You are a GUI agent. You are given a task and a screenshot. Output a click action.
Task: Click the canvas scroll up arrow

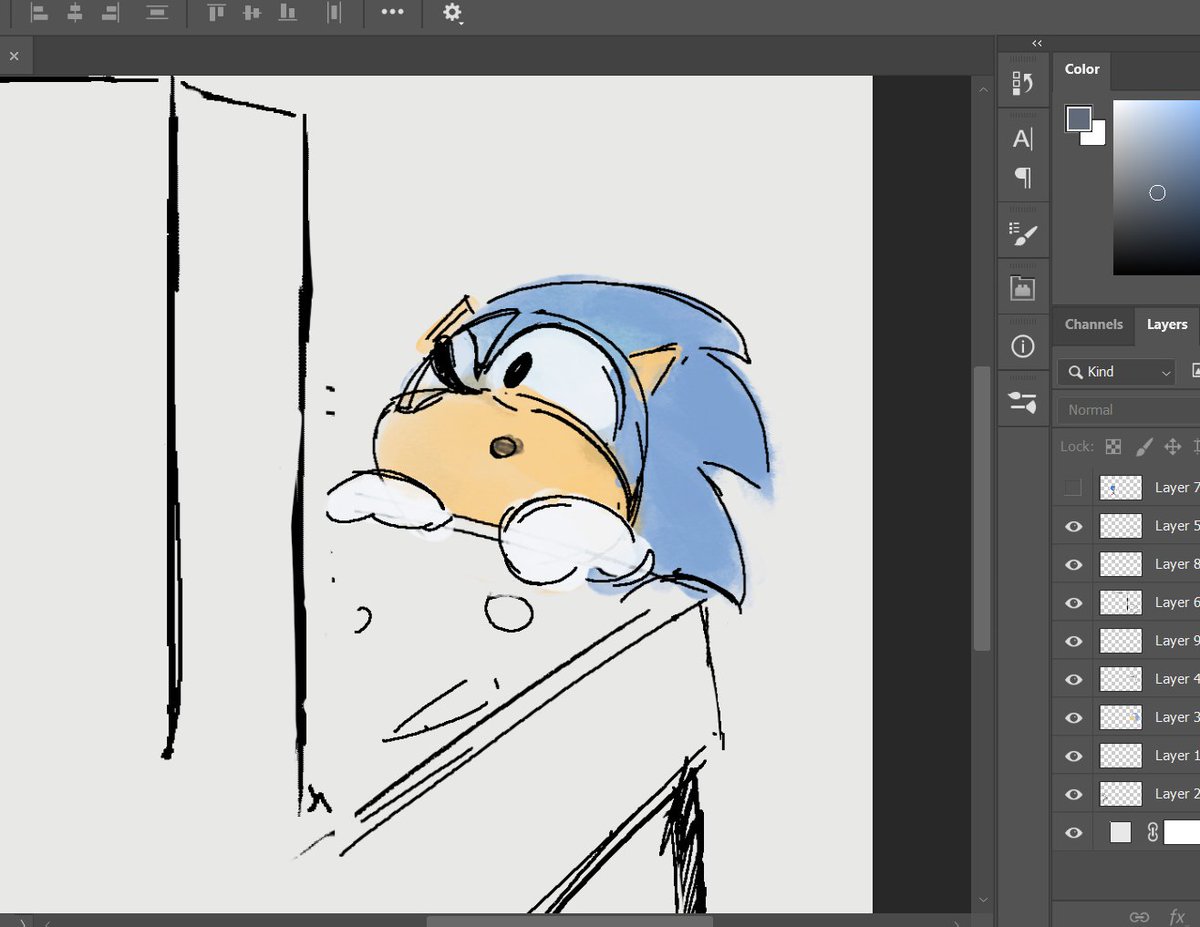coord(983,89)
